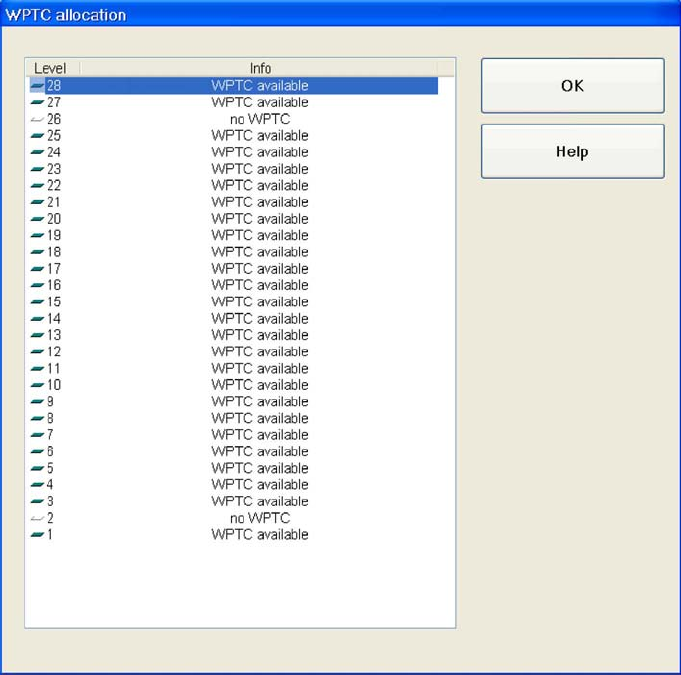
Task: Click 'WPTC available' for level 25
Action: pyautogui.click(x=260, y=136)
